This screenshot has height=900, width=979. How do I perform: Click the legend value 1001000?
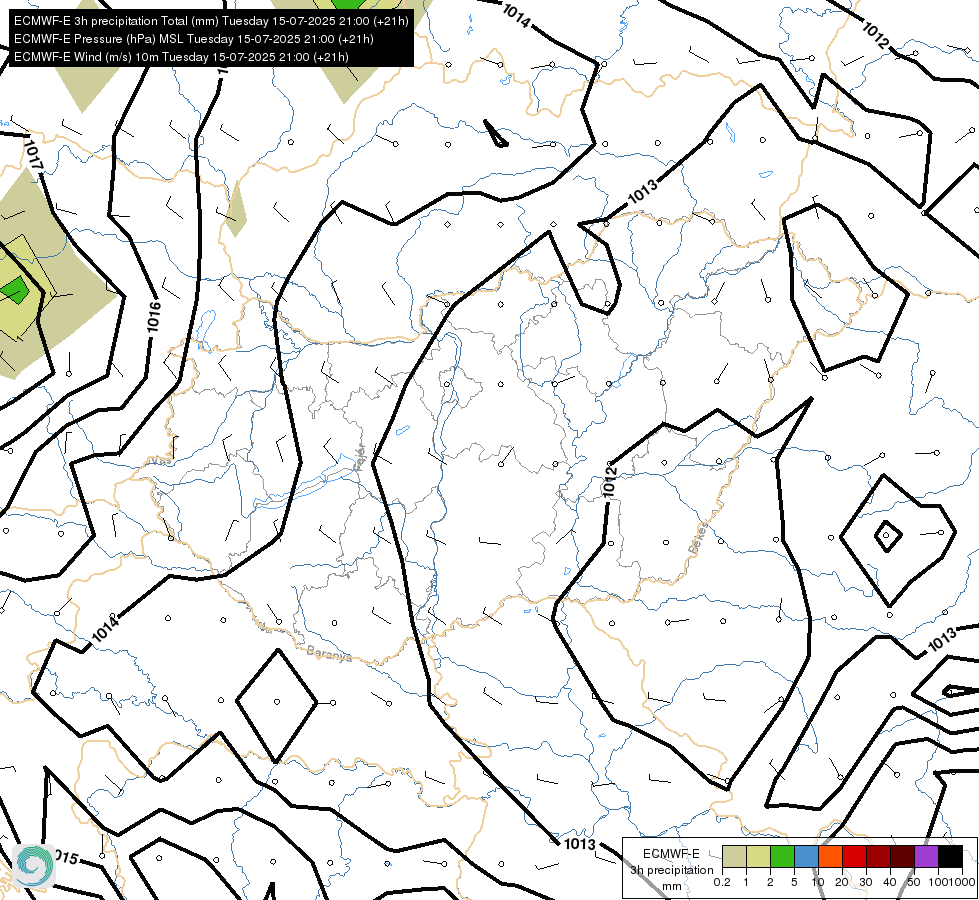click(x=950, y=883)
